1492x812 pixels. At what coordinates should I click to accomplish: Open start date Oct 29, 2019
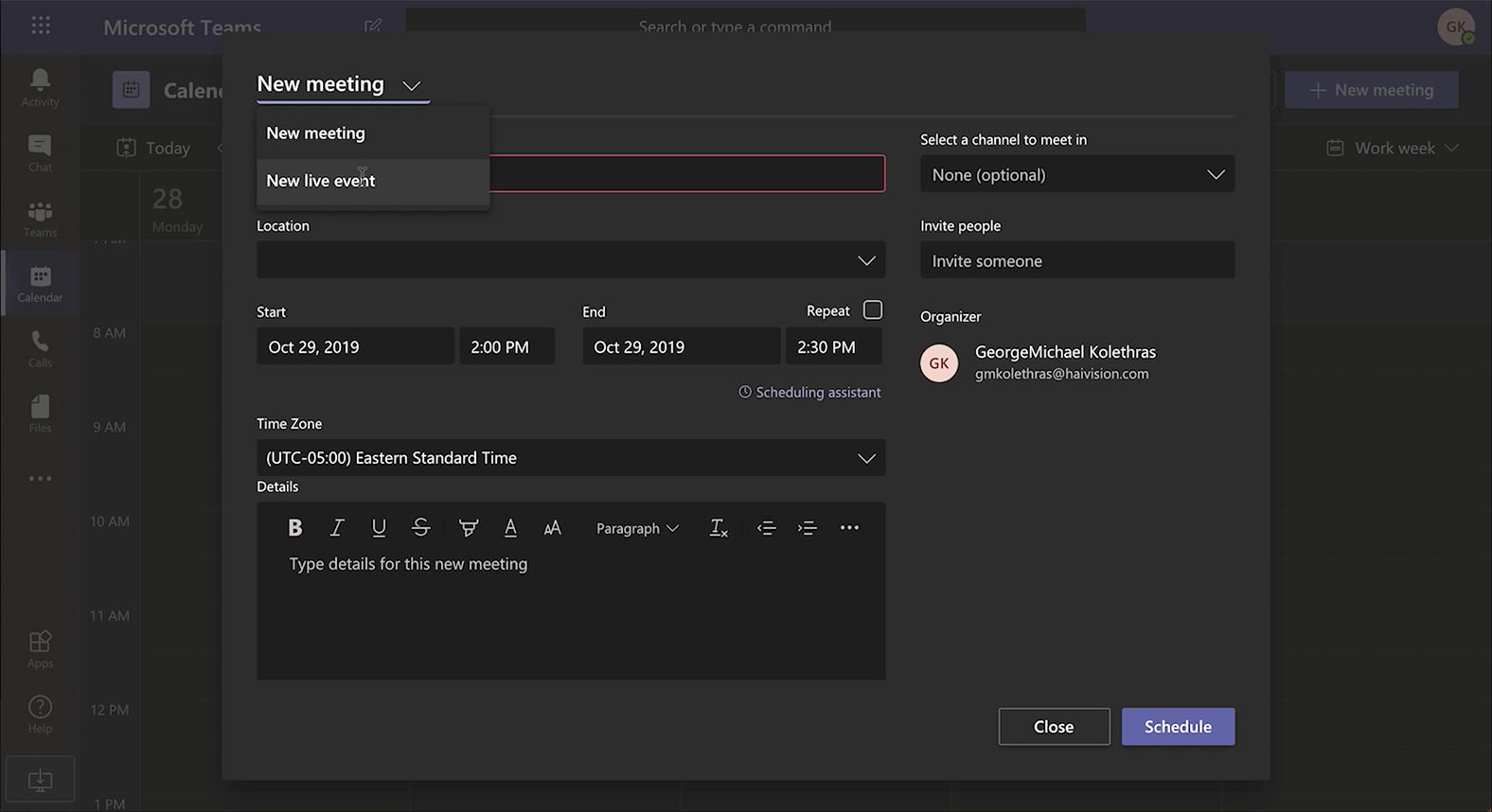pyautogui.click(x=355, y=347)
